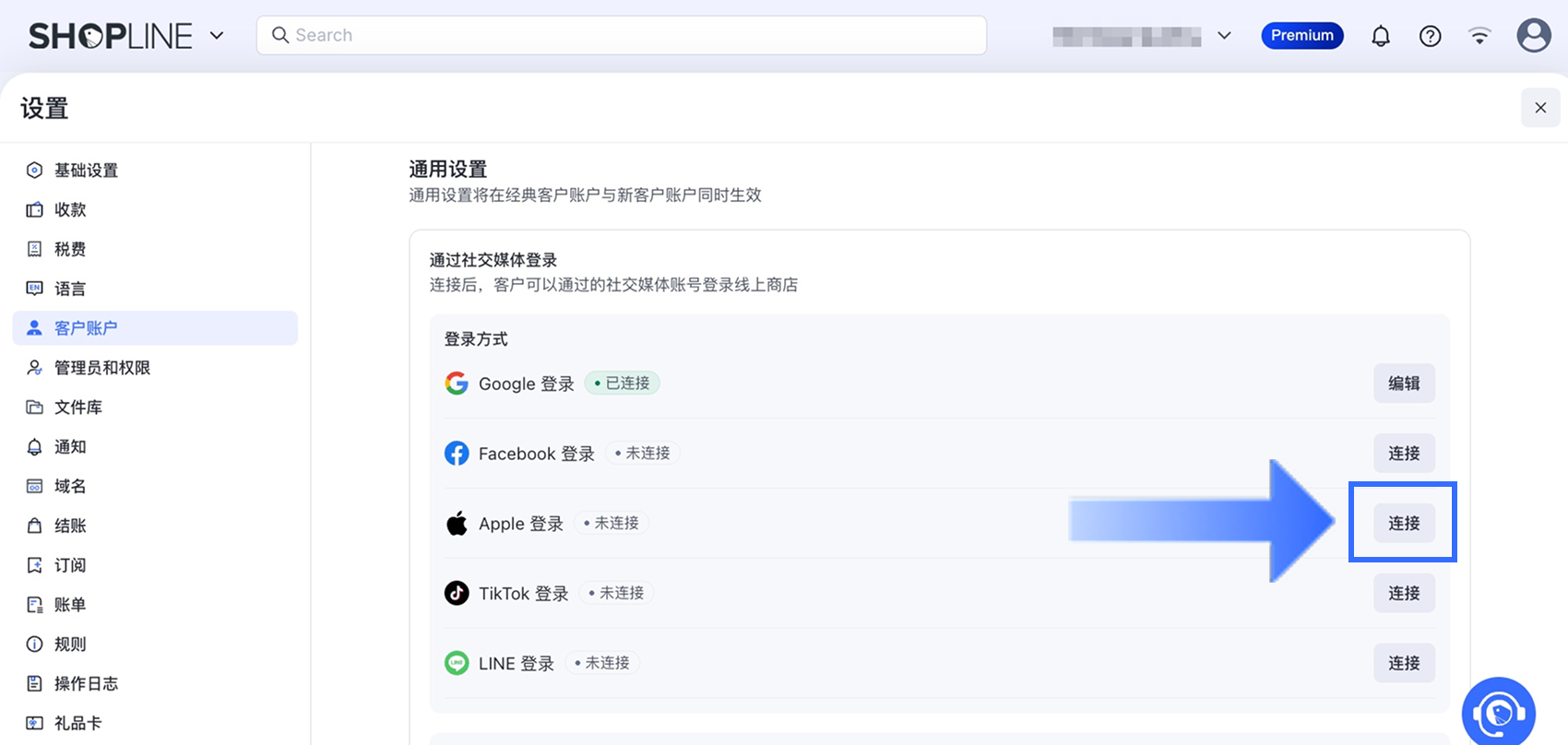This screenshot has height=745, width=1568.
Task: Click the Google logo icon
Action: [457, 384]
